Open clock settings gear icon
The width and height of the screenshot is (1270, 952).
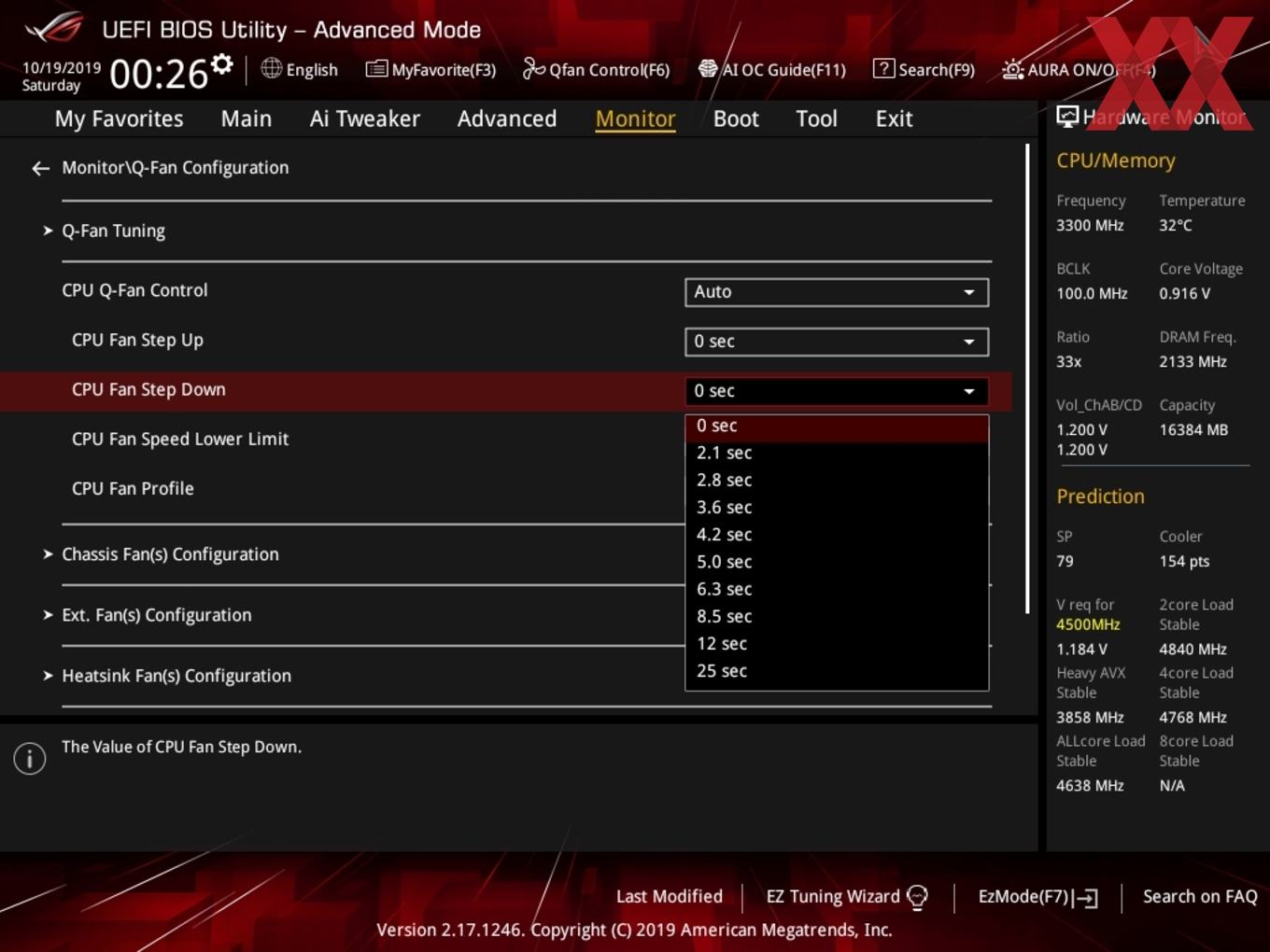coord(222,63)
